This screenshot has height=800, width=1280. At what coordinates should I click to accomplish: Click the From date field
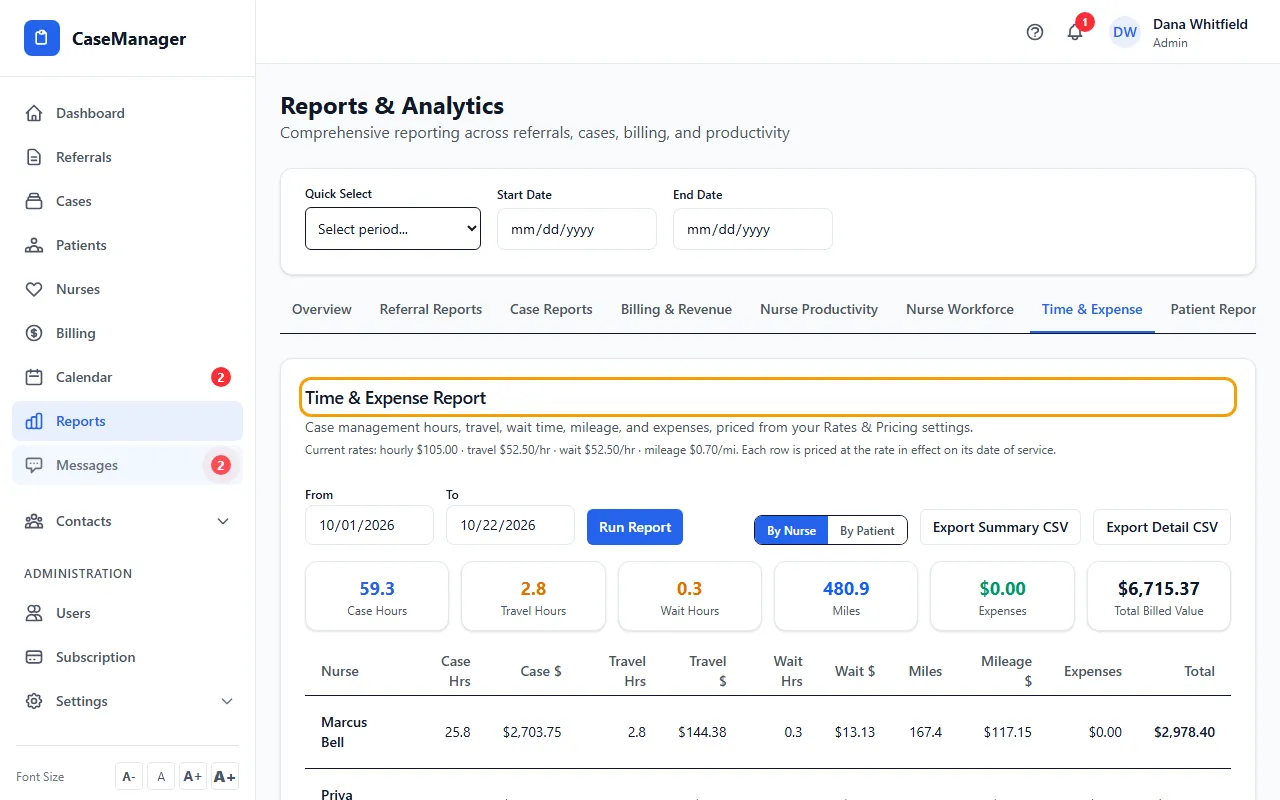click(369, 525)
